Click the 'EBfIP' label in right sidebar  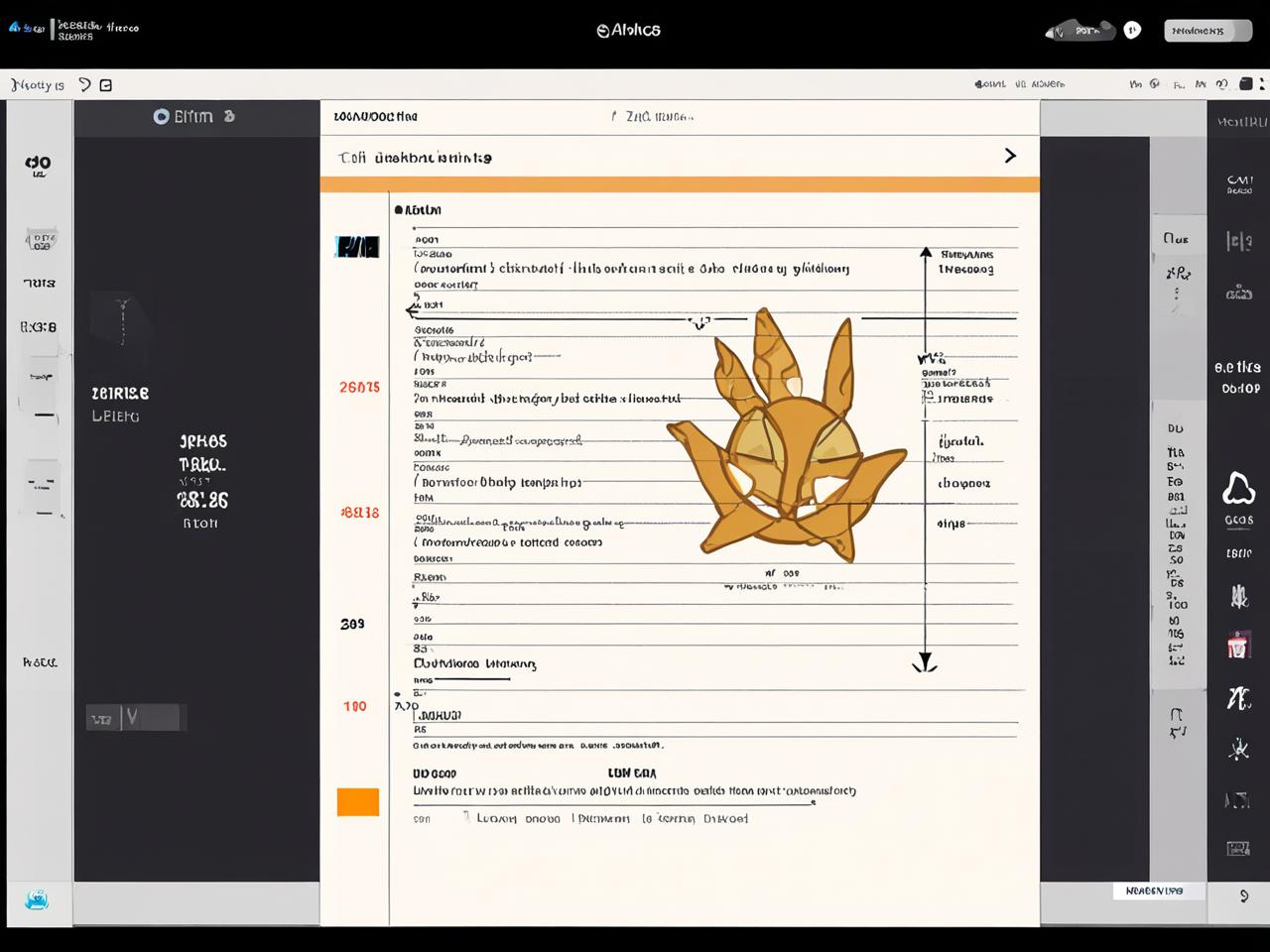click(x=1238, y=553)
